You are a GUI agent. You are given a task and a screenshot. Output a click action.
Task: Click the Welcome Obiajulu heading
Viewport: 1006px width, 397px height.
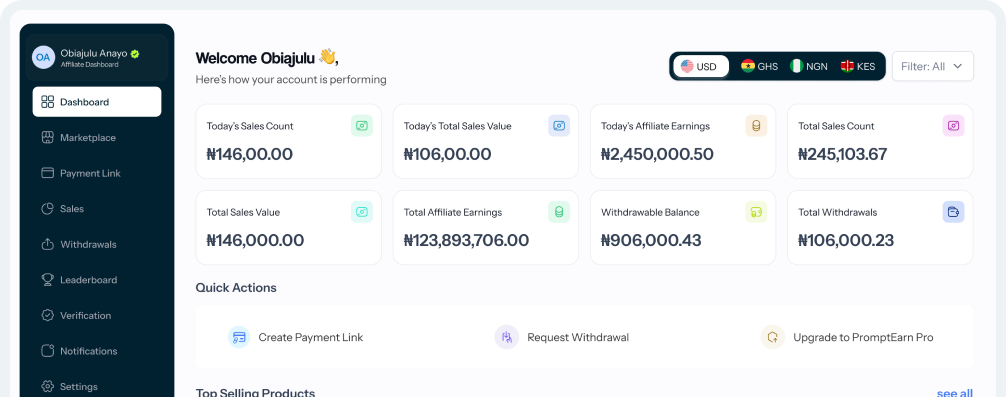point(267,58)
